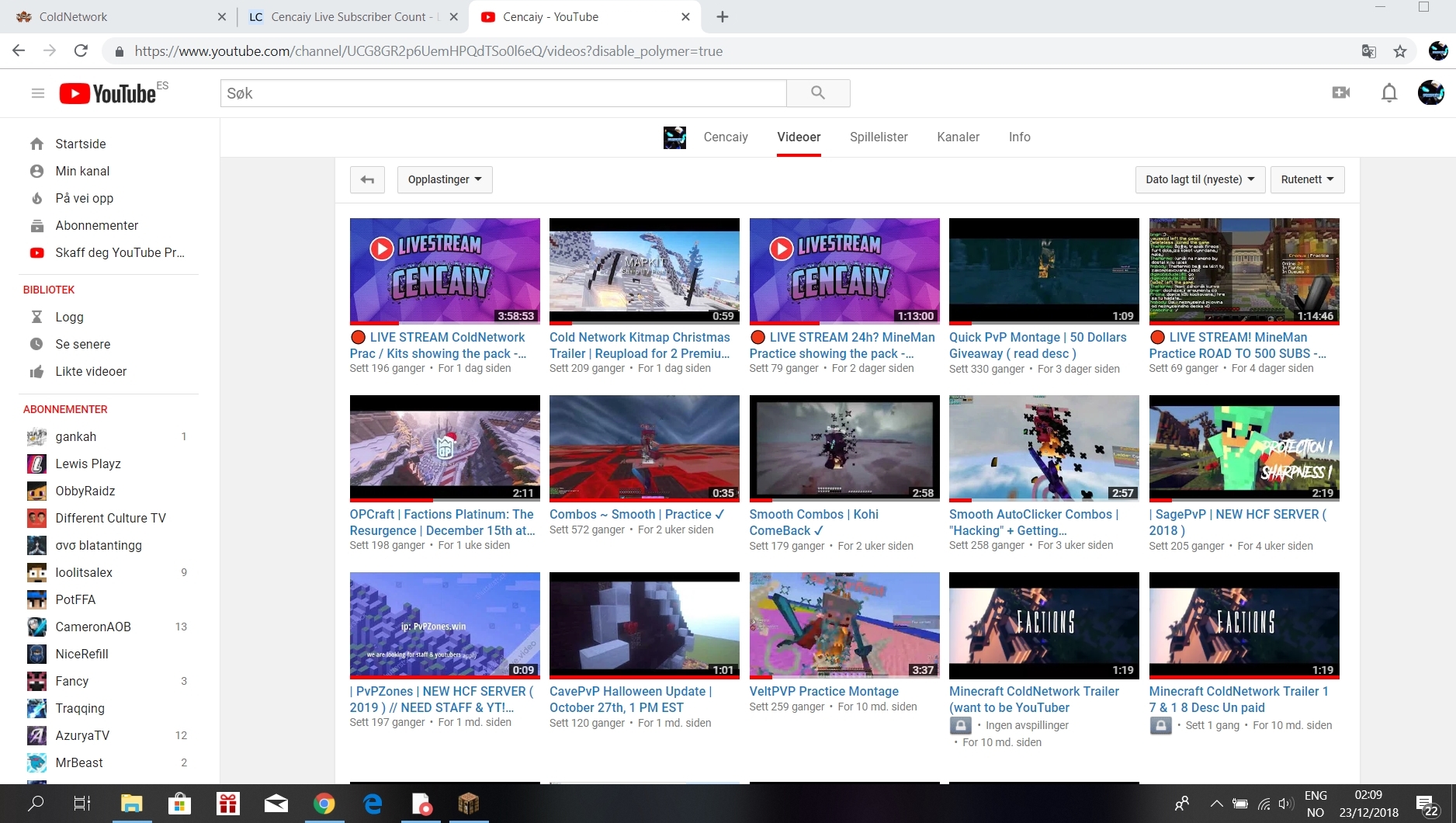The width and height of the screenshot is (1456, 823).
Task: Click the search magnifier button
Action: point(818,93)
